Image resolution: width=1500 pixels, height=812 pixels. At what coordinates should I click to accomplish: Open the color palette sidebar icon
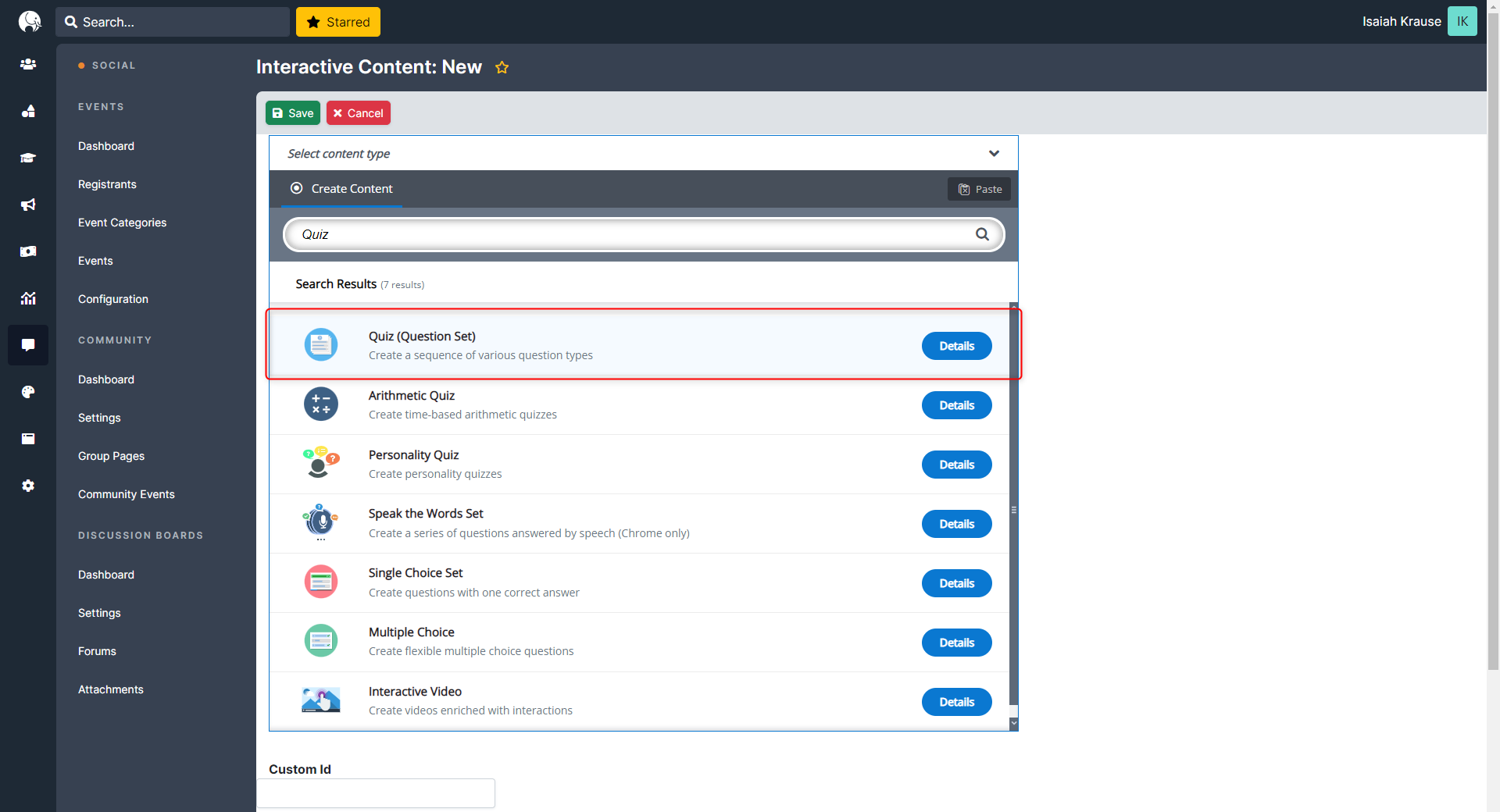point(28,392)
